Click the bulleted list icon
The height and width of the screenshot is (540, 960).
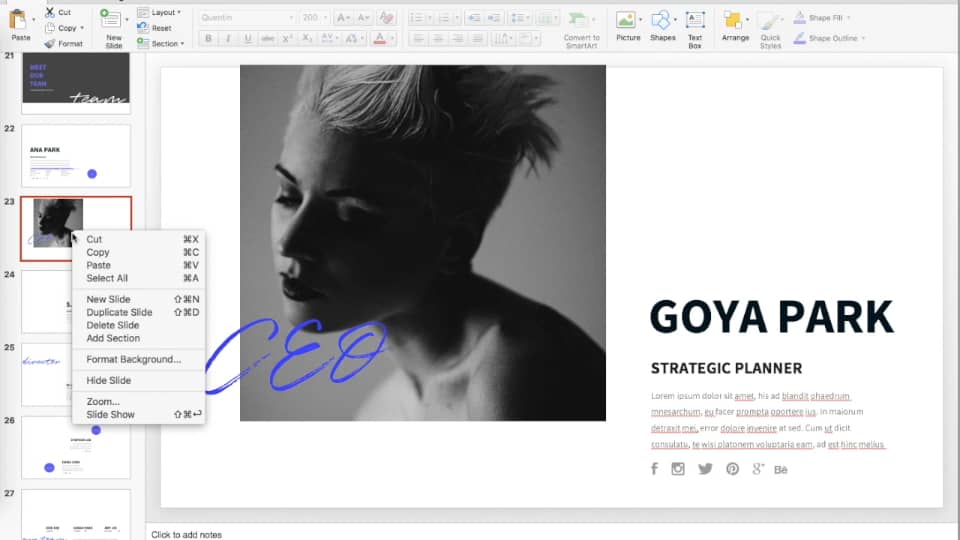[416, 18]
